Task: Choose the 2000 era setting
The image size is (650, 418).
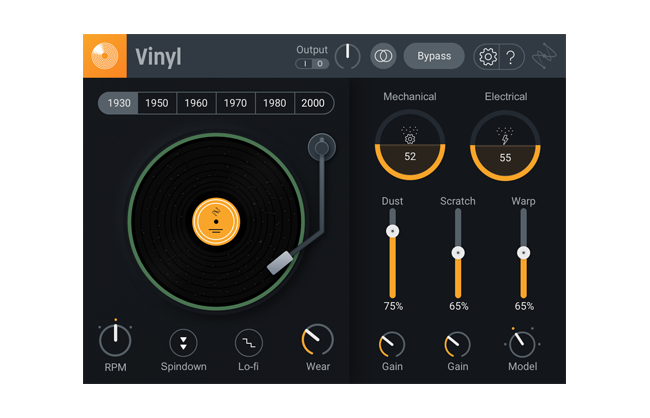Action: [313, 103]
